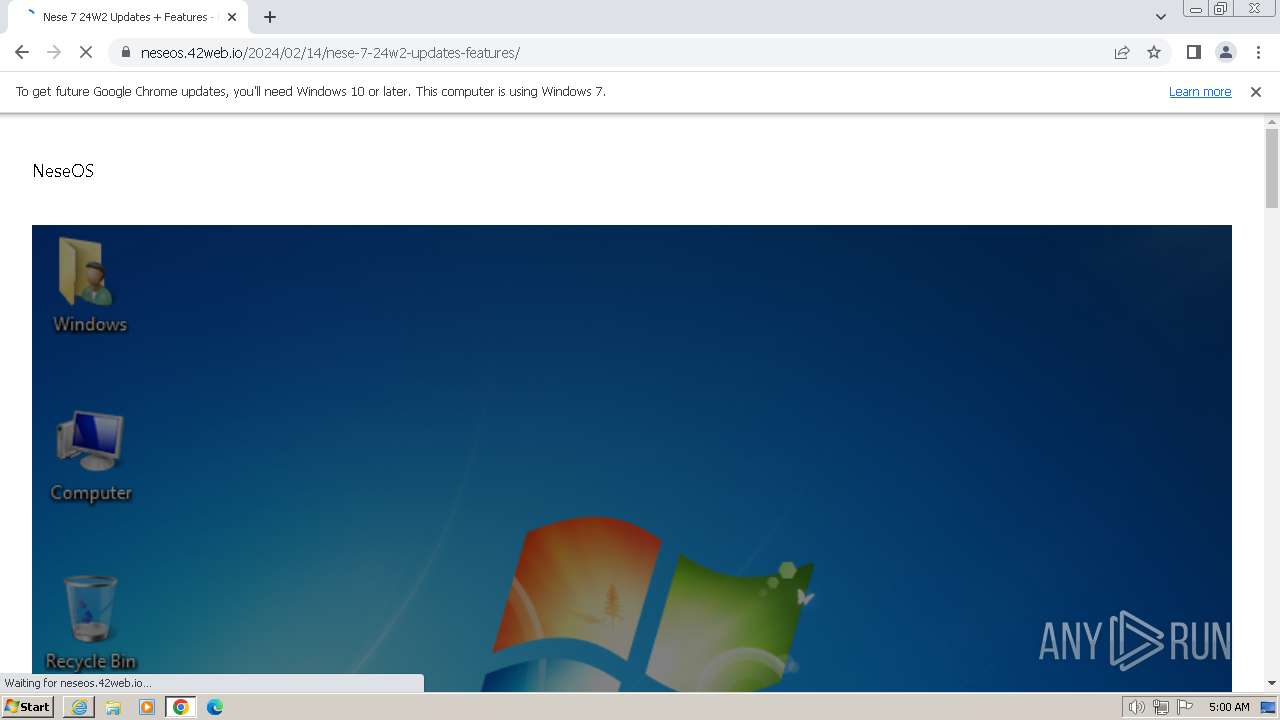Switch to the Nese 7 24W2 Updates tab
This screenshot has height=720, width=1280.
(x=126, y=17)
